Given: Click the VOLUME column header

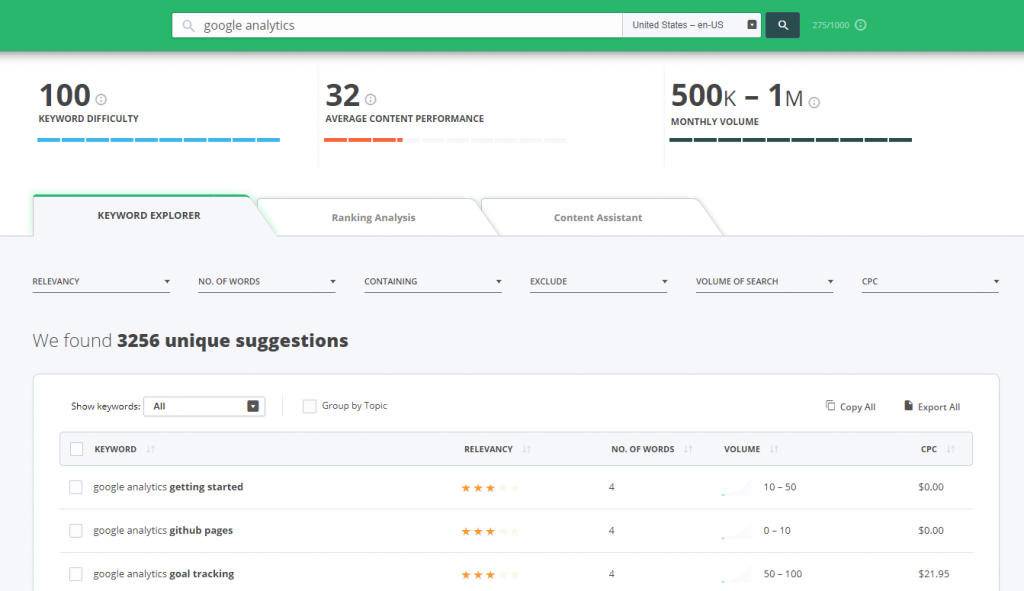Looking at the screenshot, I should (742, 449).
